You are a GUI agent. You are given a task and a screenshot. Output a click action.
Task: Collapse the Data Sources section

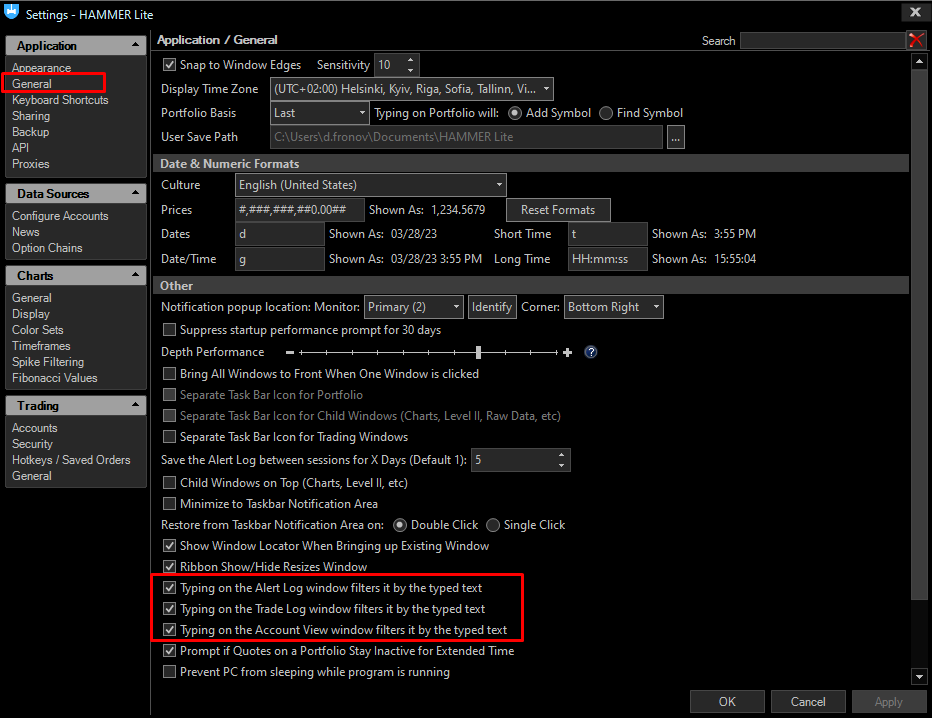(x=135, y=193)
